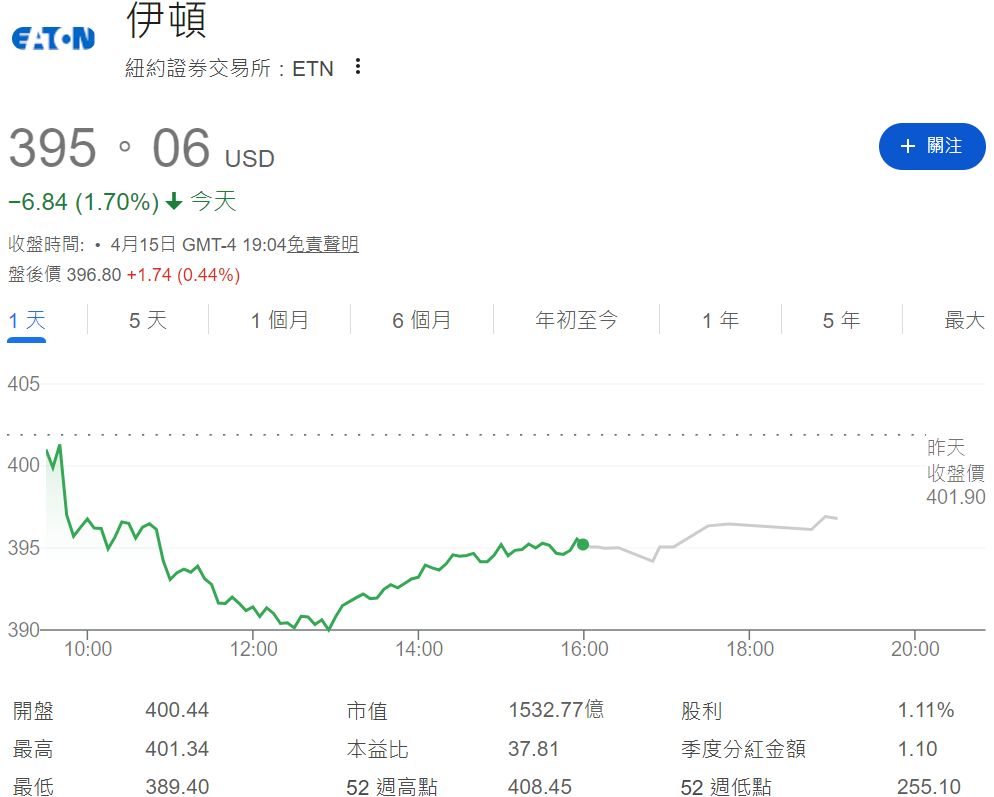Select the 最大 maximum range tab
The height and width of the screenshot is (797, 994).
[964, 320]
